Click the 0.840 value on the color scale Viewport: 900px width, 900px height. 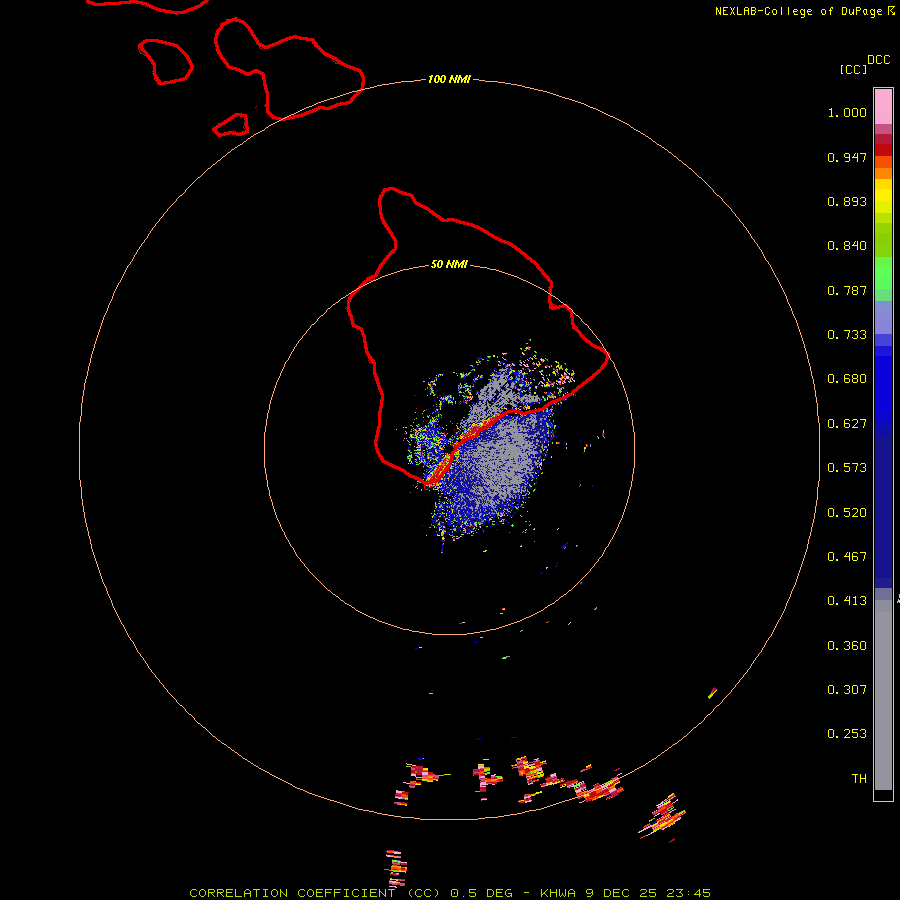pos(847,246)
